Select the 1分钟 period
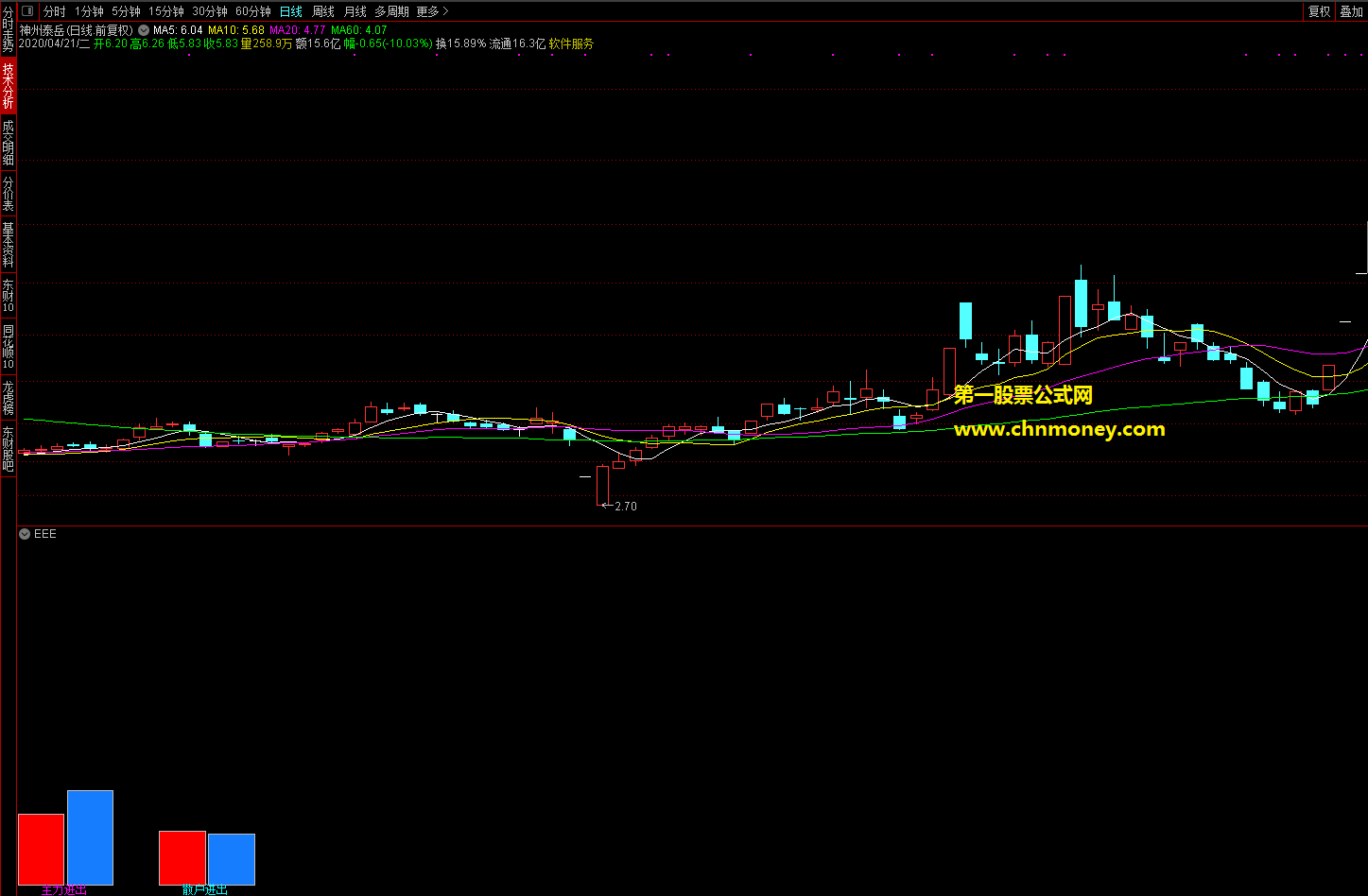Screen dimensions: 1368x896 pos(89,11)
